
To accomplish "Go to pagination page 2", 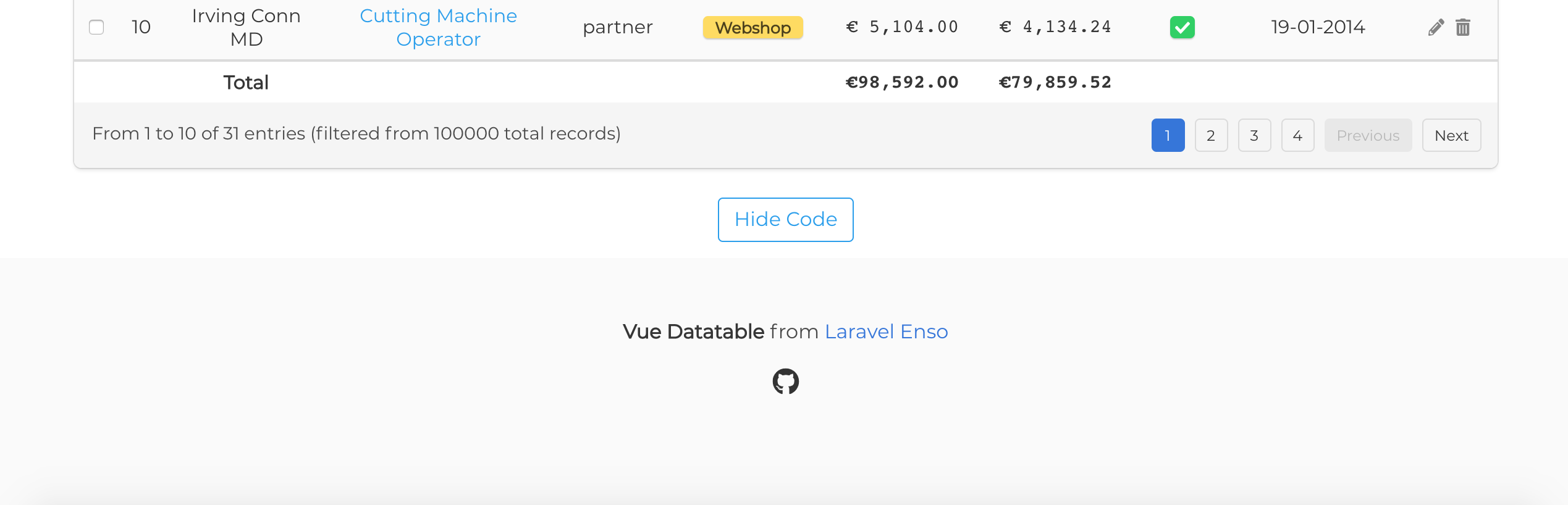I will 1211,135.
